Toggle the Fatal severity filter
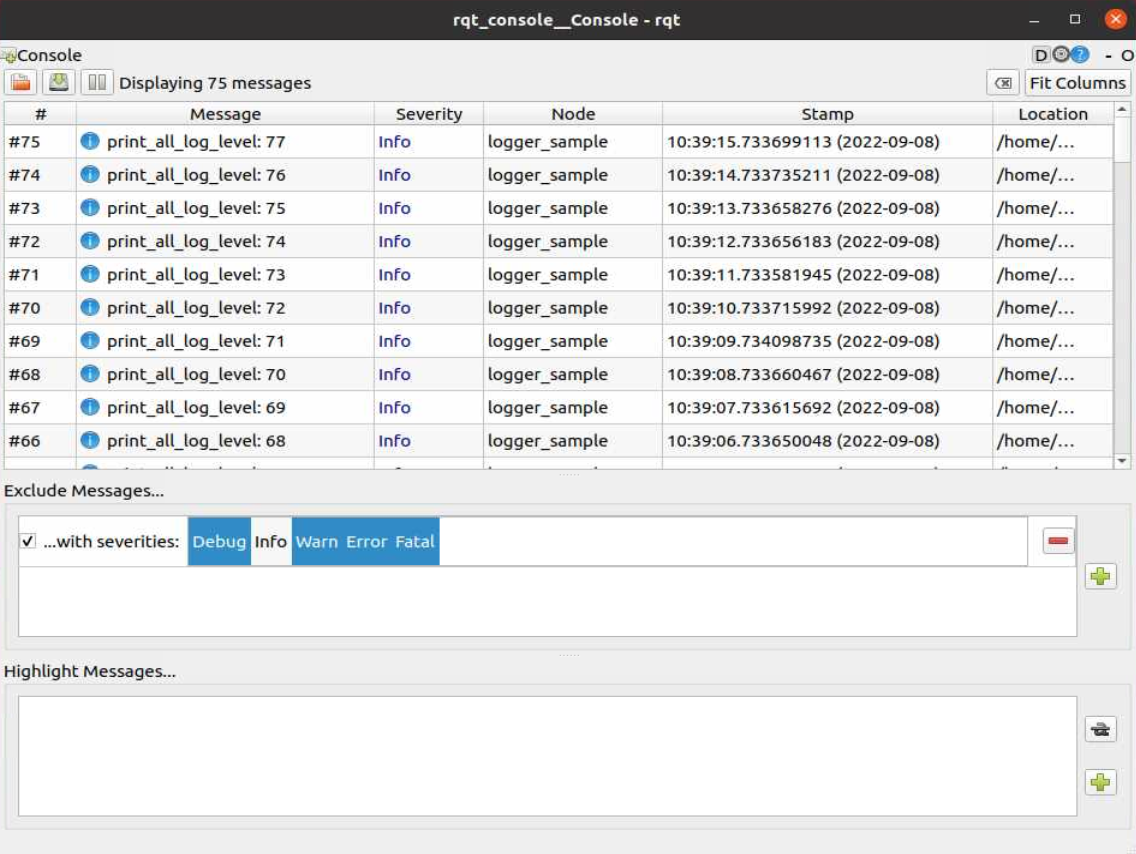The image size is (1136, 854). click(414, 541)
